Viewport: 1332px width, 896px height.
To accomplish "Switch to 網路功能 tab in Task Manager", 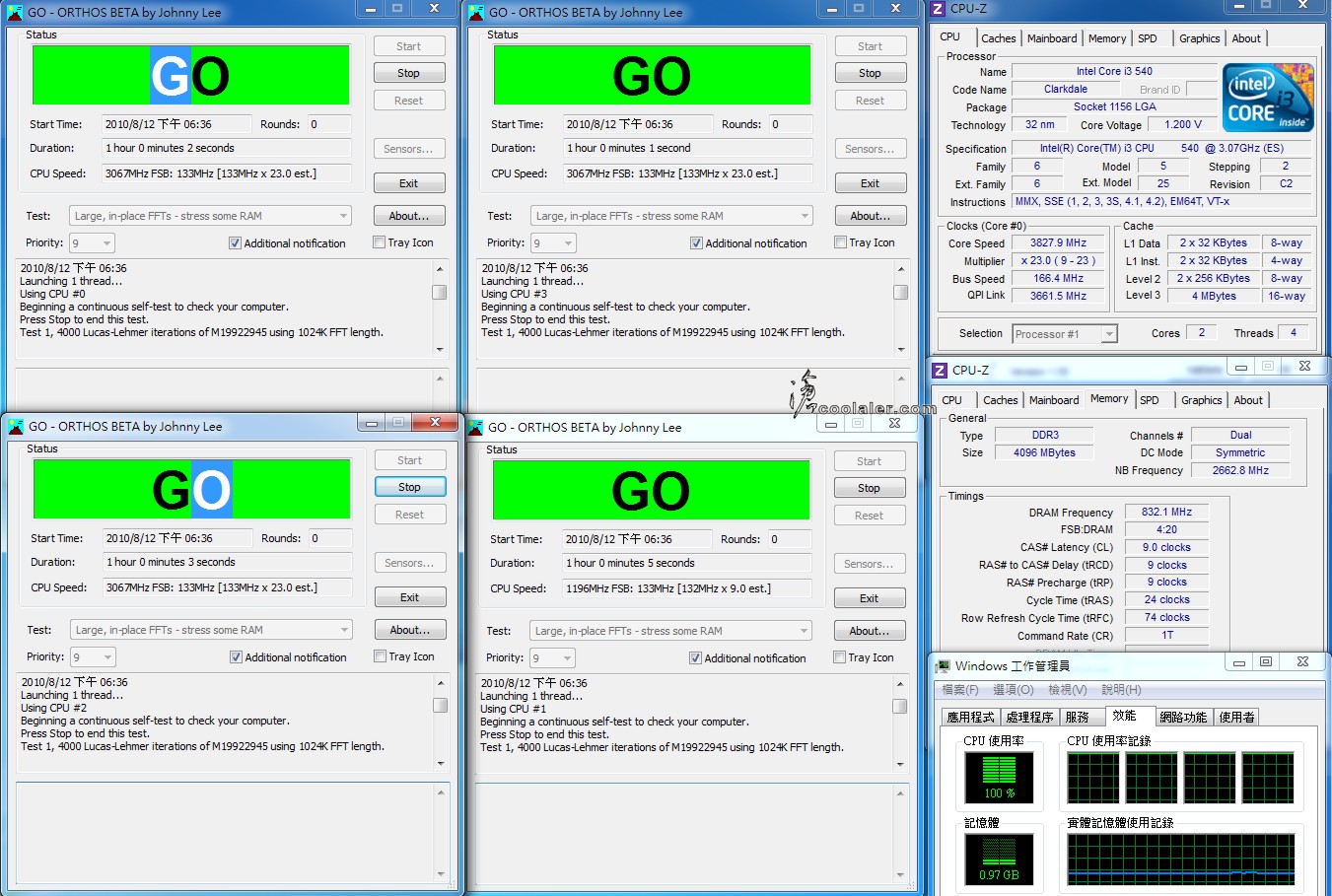I will (x=1183, y=717).
